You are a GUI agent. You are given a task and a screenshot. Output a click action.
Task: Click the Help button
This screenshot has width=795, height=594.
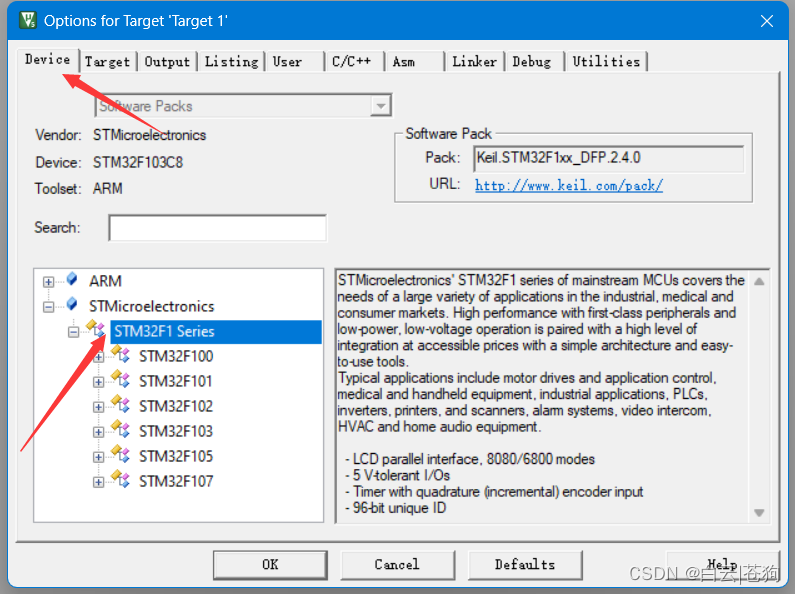pyautogui.click(x=722, y=565)
